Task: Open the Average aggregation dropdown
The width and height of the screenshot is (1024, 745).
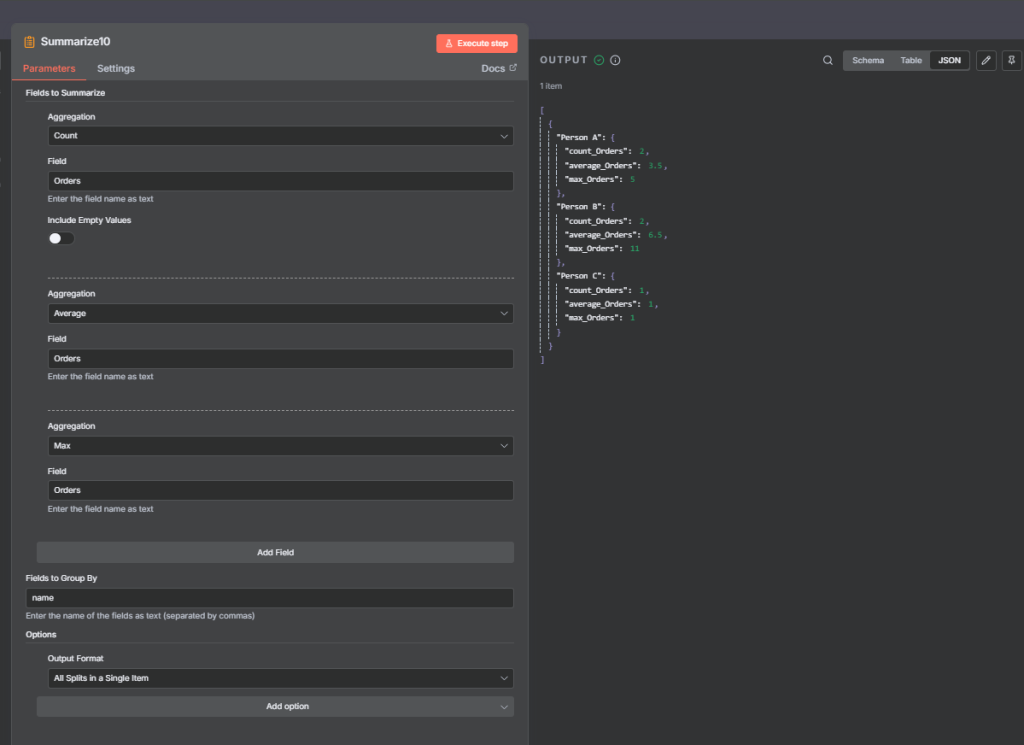Action: tap(280, 314)
